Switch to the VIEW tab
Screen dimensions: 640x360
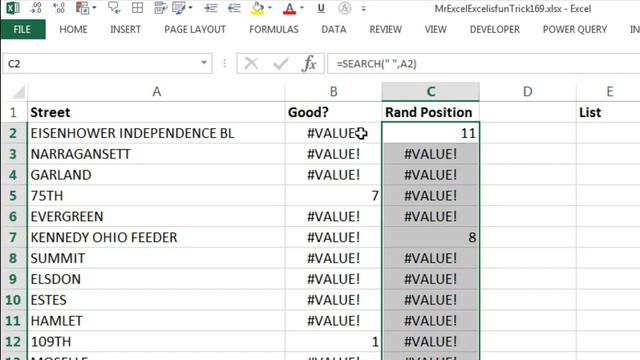click(x=436, y=29)
